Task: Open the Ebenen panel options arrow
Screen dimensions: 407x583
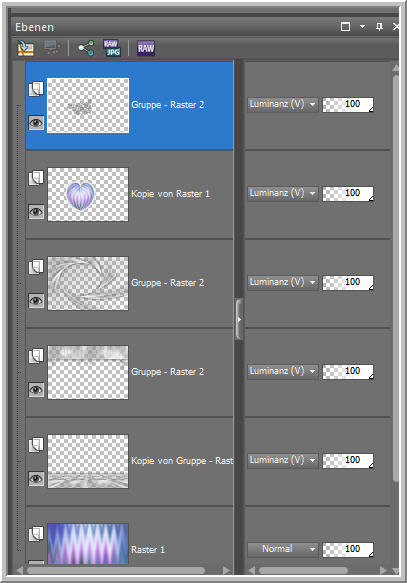Action: (362, 27)
